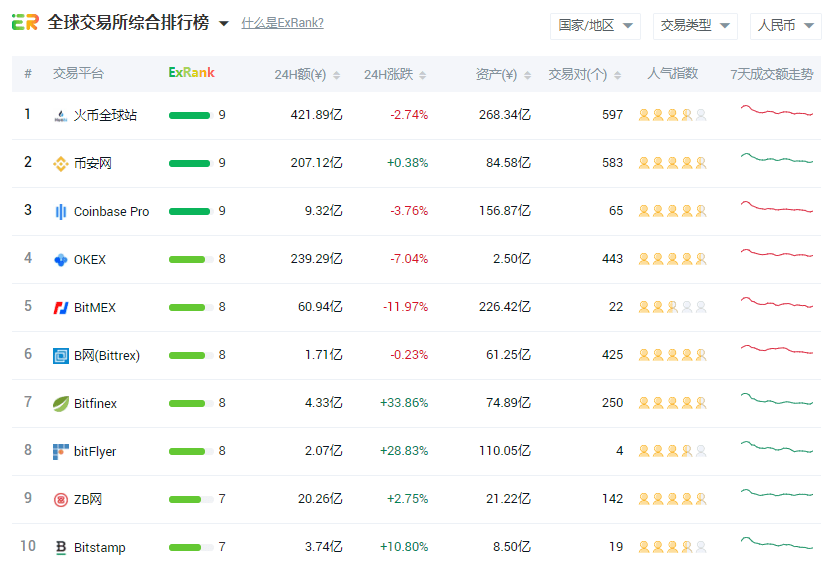Click the 226.42亿 asset value

coord(505,307)
